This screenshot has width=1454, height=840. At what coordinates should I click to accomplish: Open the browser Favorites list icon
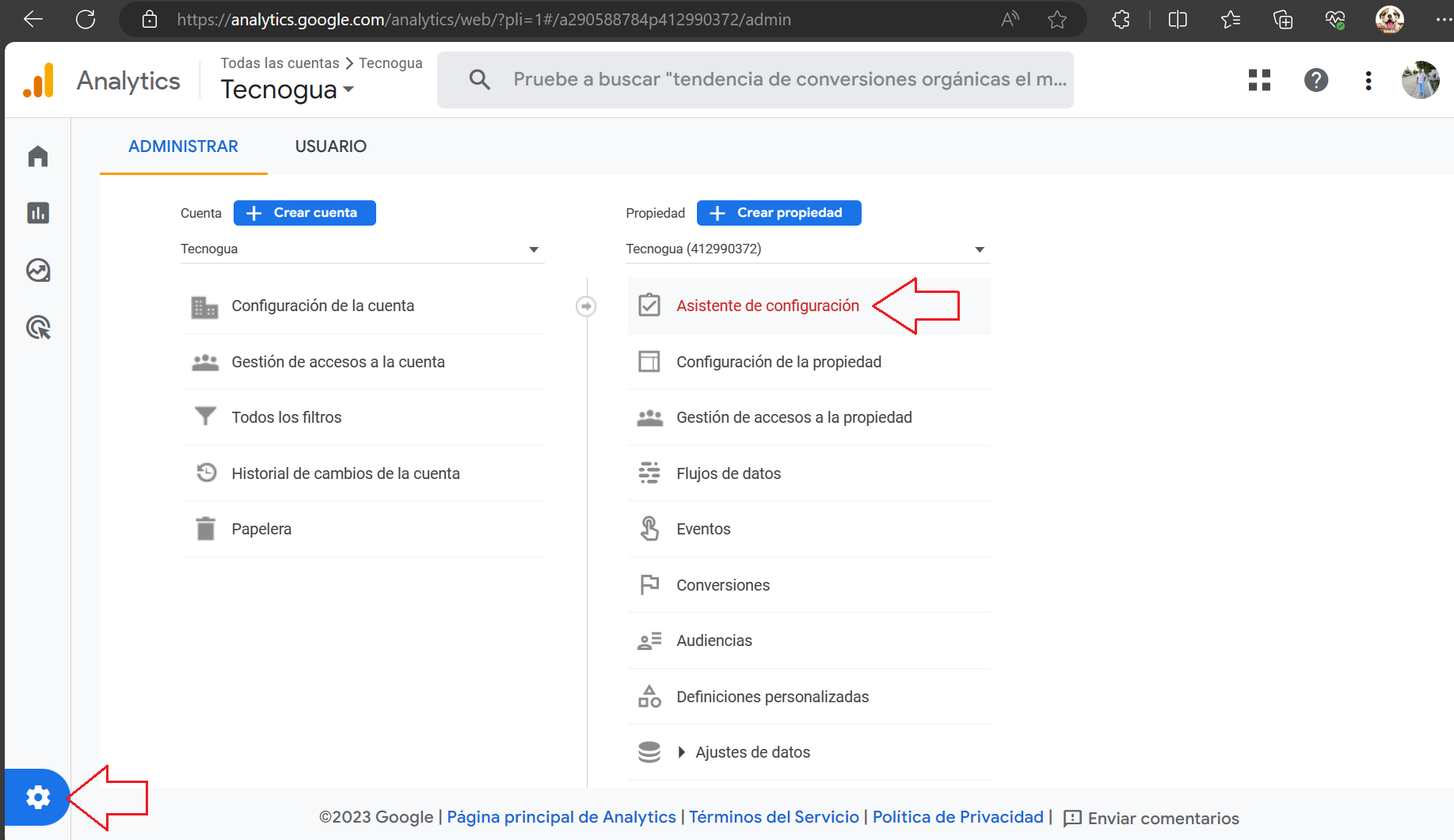1230,20
